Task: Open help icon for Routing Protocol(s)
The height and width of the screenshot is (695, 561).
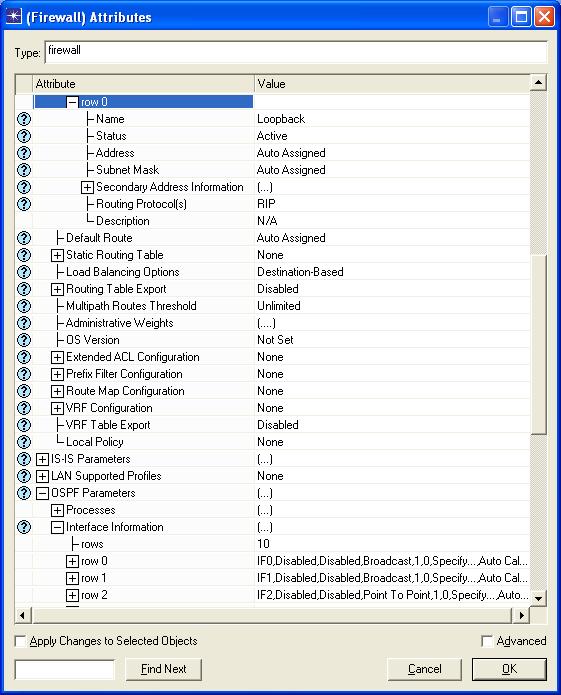Action: 24,204
